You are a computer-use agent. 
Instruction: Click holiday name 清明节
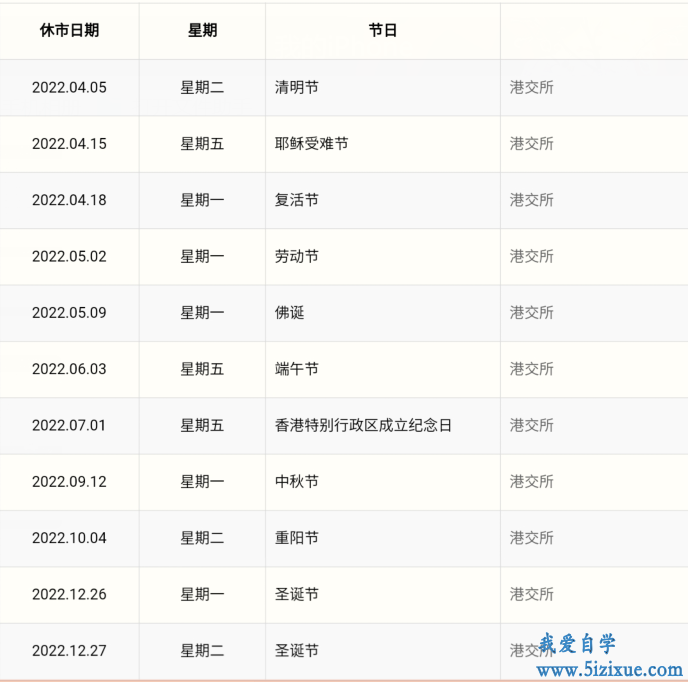pyautogui.click(x=297, y=87)
